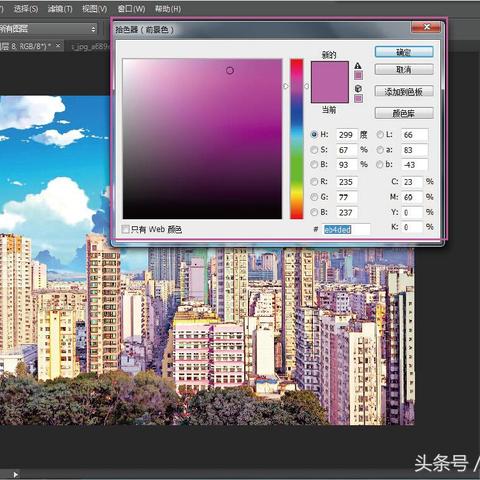
Task: Close the RGB/8 document tab
Action: point(58,45)
